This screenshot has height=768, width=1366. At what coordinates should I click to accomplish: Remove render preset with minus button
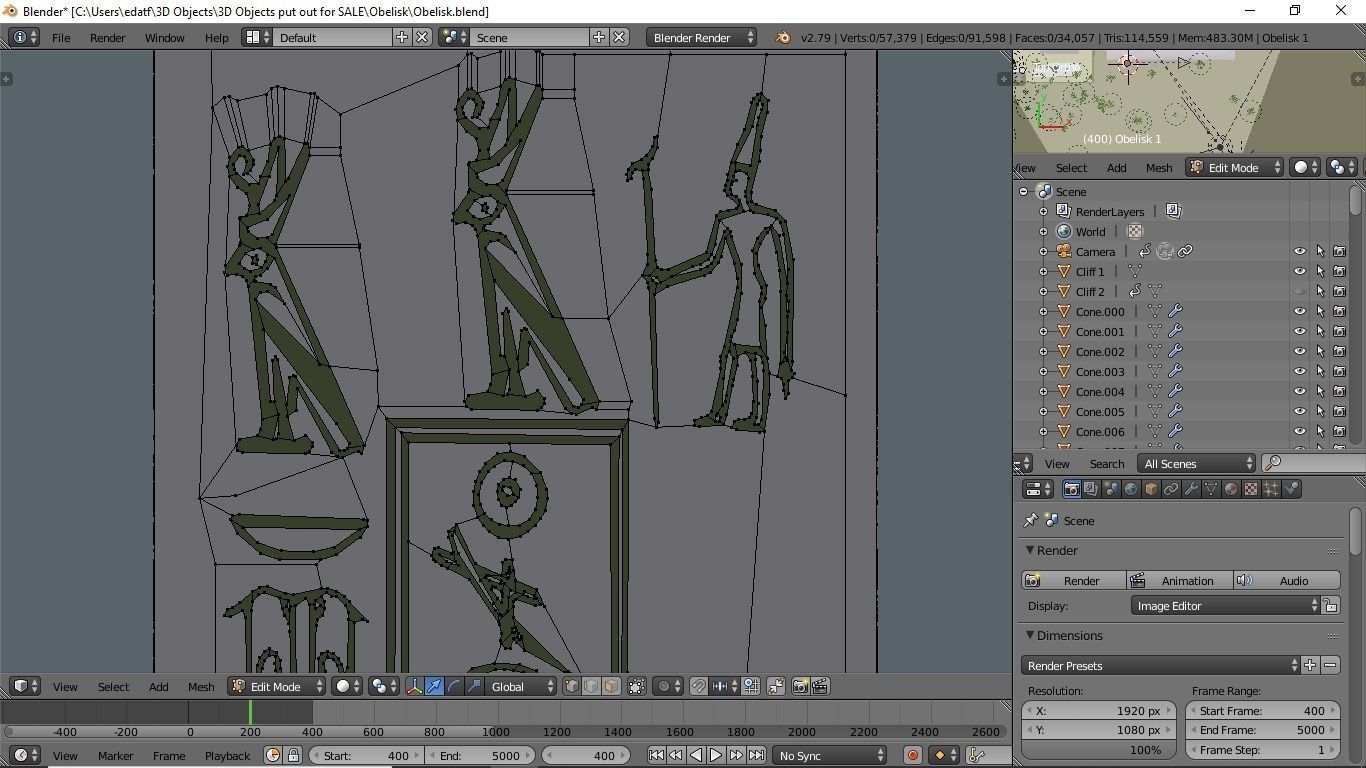[1330, 666]
